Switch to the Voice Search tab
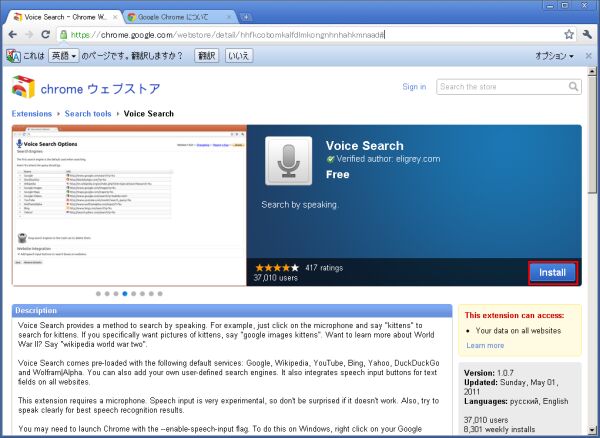The width and height of the screenshot is (600, 438). coord(65,17)
